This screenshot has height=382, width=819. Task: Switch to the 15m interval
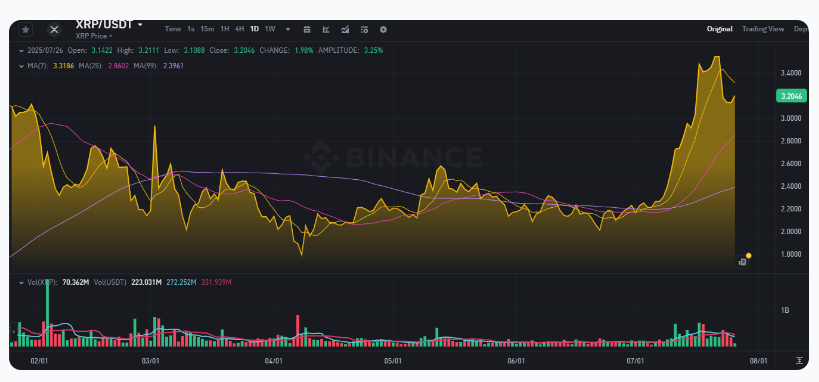click(x=207, y=29)
